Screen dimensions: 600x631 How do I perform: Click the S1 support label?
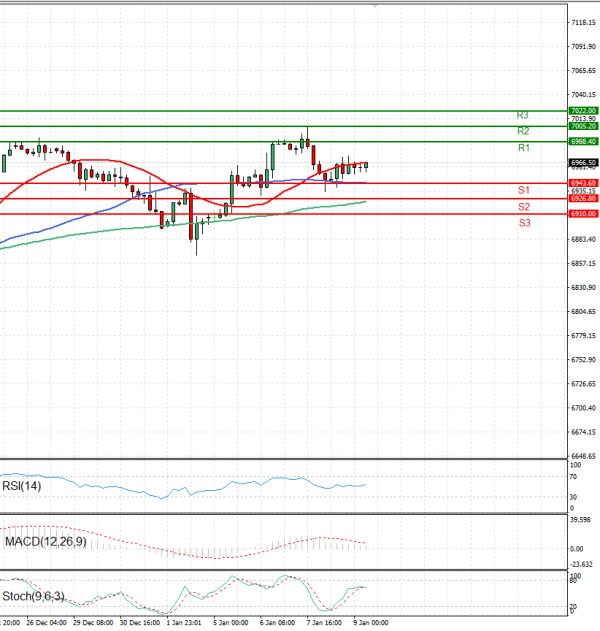tap(523, 190)
